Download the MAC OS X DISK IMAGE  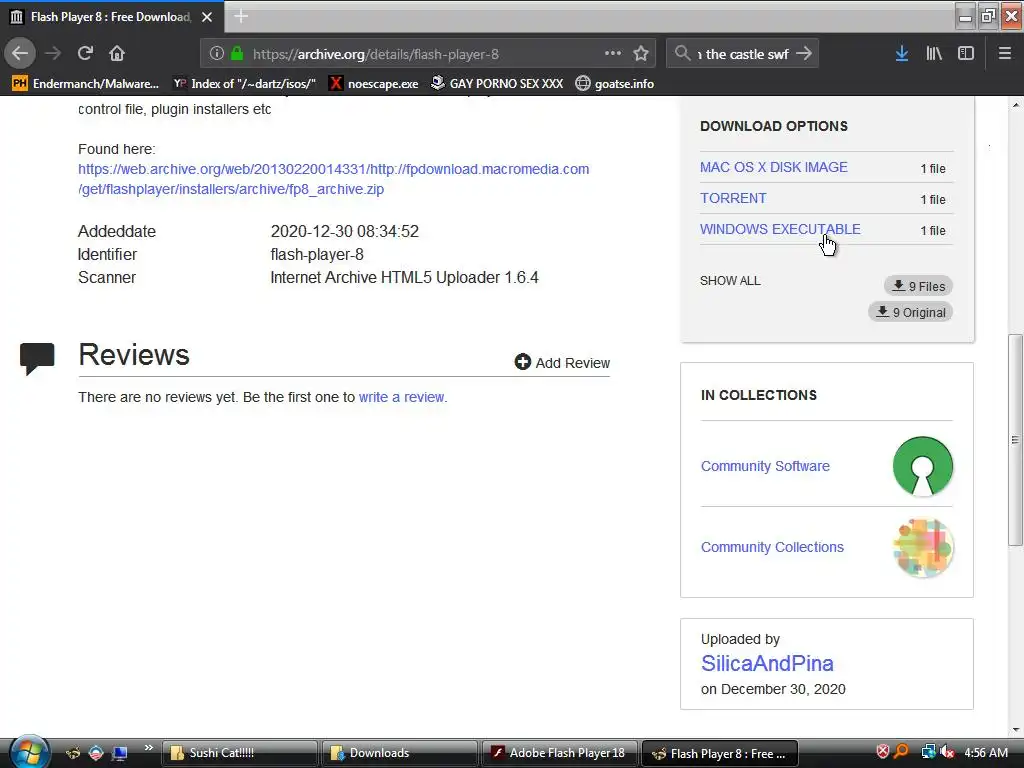(x=773, y=167)
